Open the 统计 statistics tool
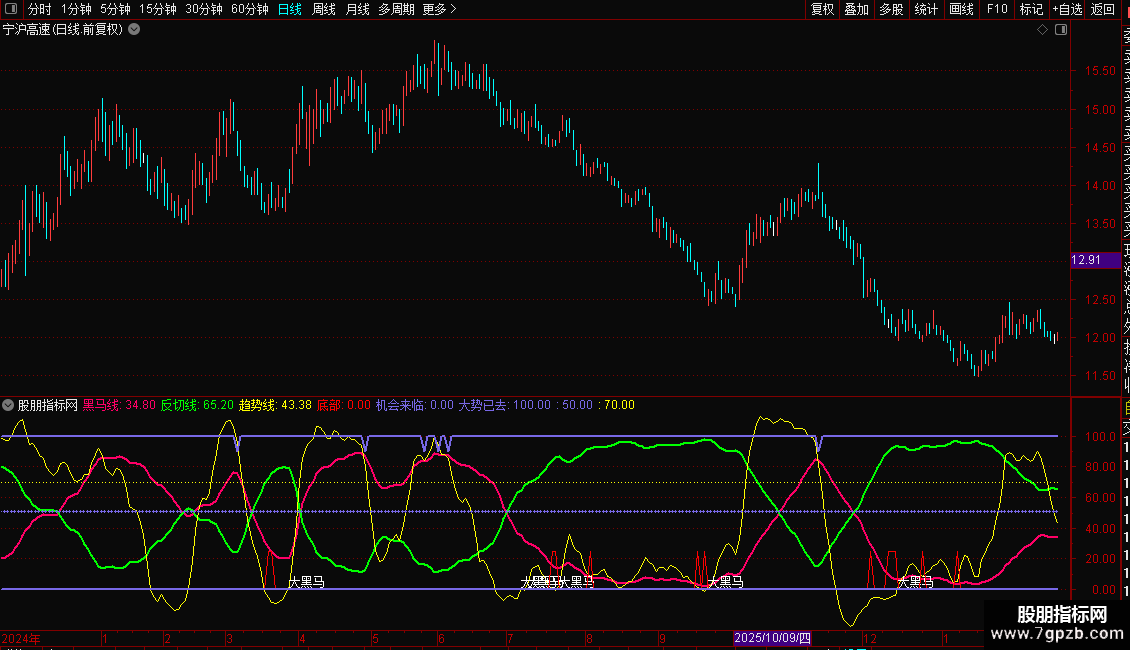Screen dimensions: 1130x650 coord(926,10)
